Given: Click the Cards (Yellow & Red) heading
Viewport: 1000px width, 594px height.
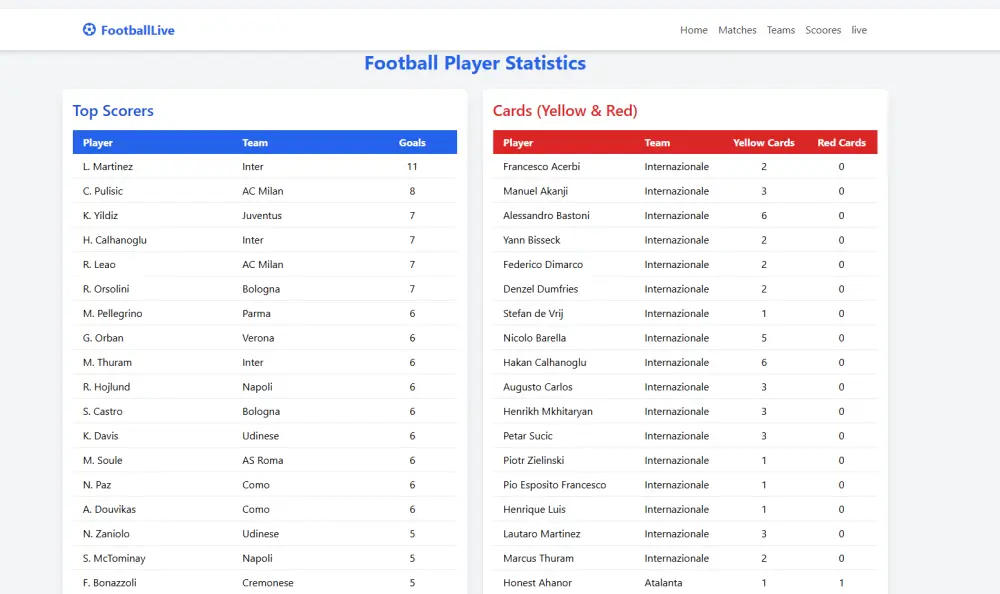Looking at the screenshot, I should [565, 111].
